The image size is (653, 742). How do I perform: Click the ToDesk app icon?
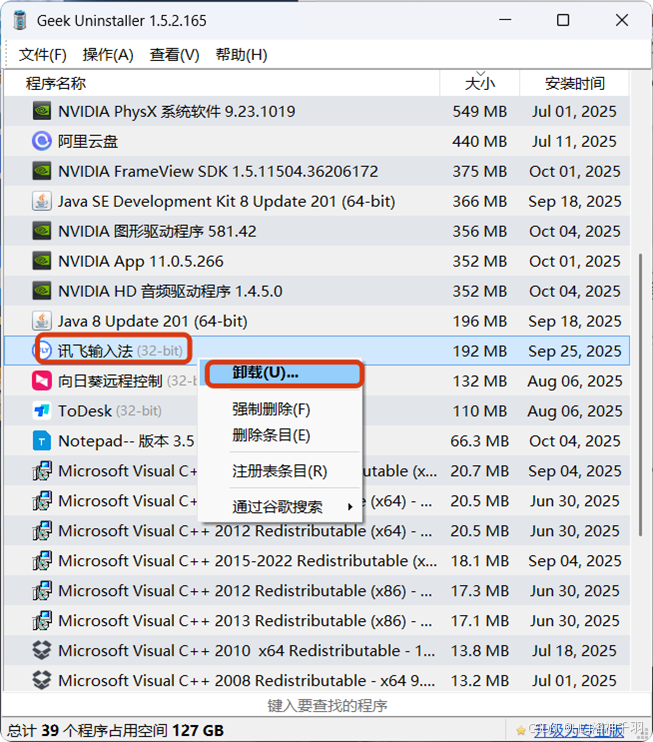(x=42, y=411)
